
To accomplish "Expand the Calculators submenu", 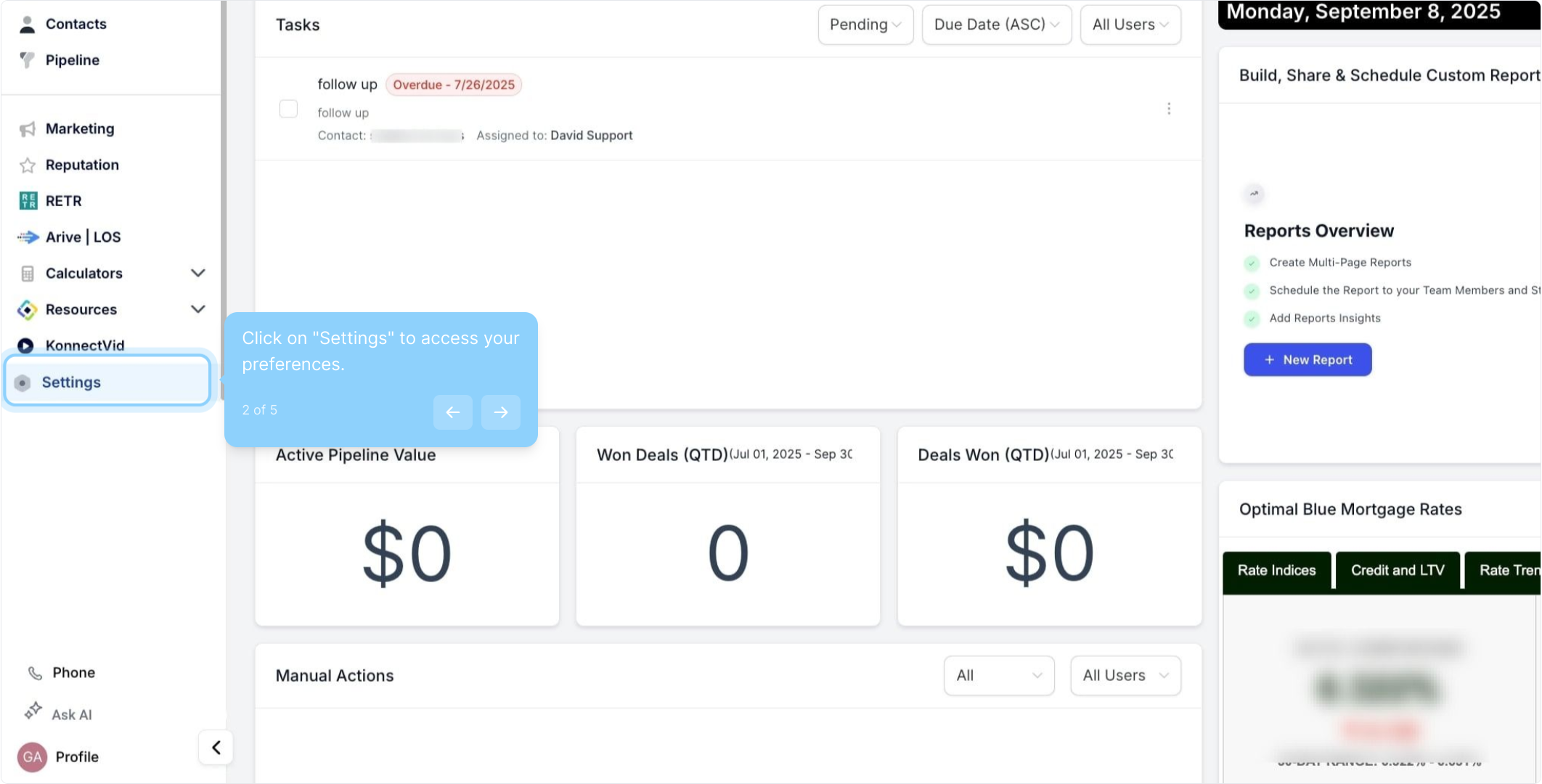I will tap(197, 273).
